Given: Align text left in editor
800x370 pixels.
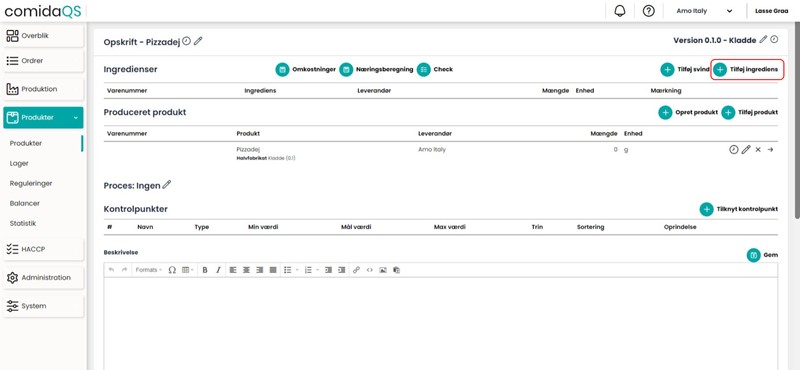Looking at the screenshot, I should (233, 270).
